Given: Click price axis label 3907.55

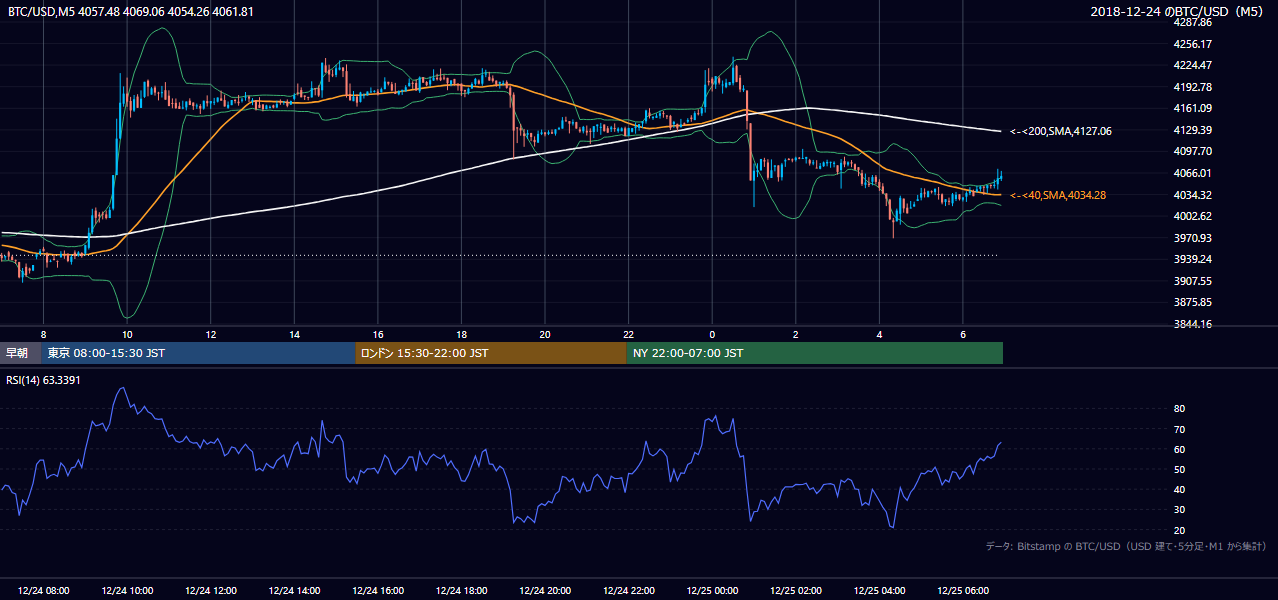Looking at the screenshot, I should pos(1193,281).
